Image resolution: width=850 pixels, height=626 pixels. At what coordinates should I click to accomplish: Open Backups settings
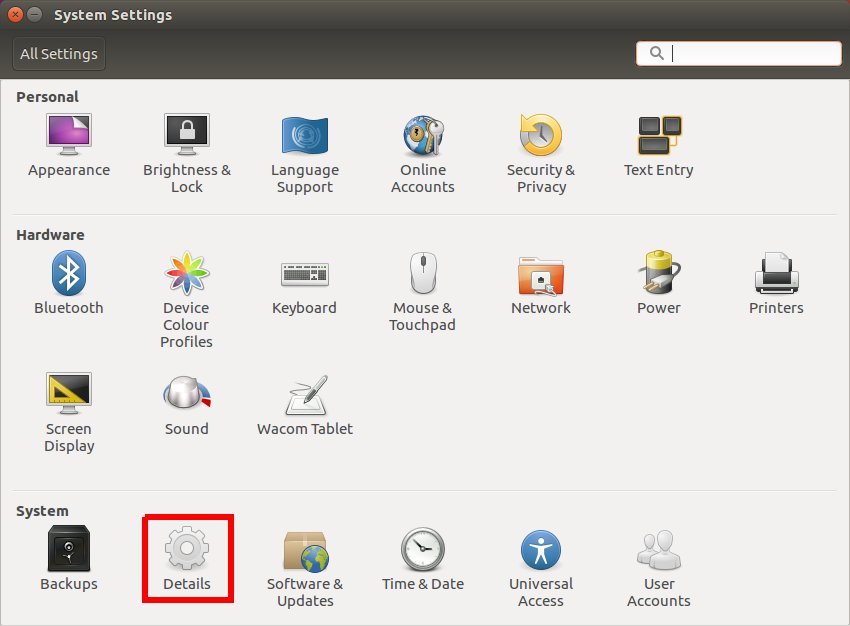click(69, 558)
